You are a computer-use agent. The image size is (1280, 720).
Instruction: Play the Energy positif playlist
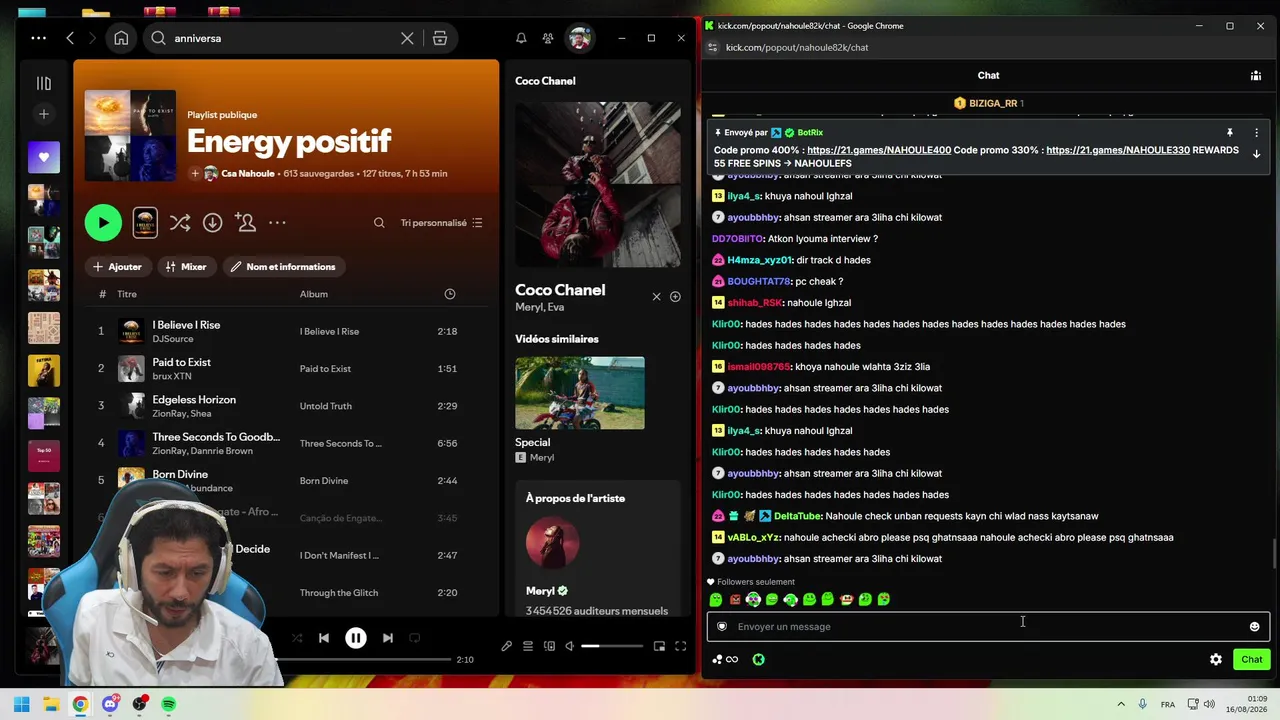[103, 222]
